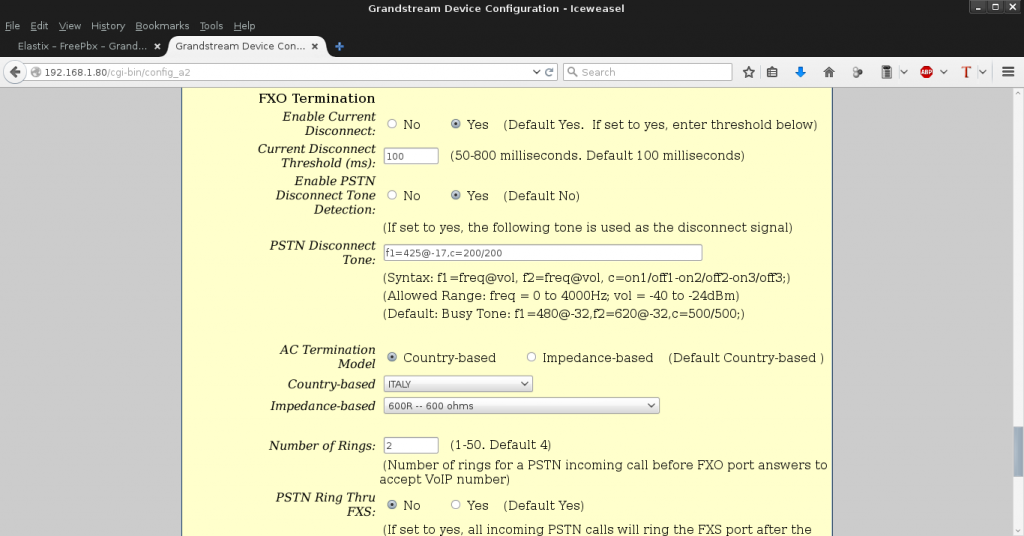
Task: Click the PSTN Disconnect Tone field
Action: (543, 253)
